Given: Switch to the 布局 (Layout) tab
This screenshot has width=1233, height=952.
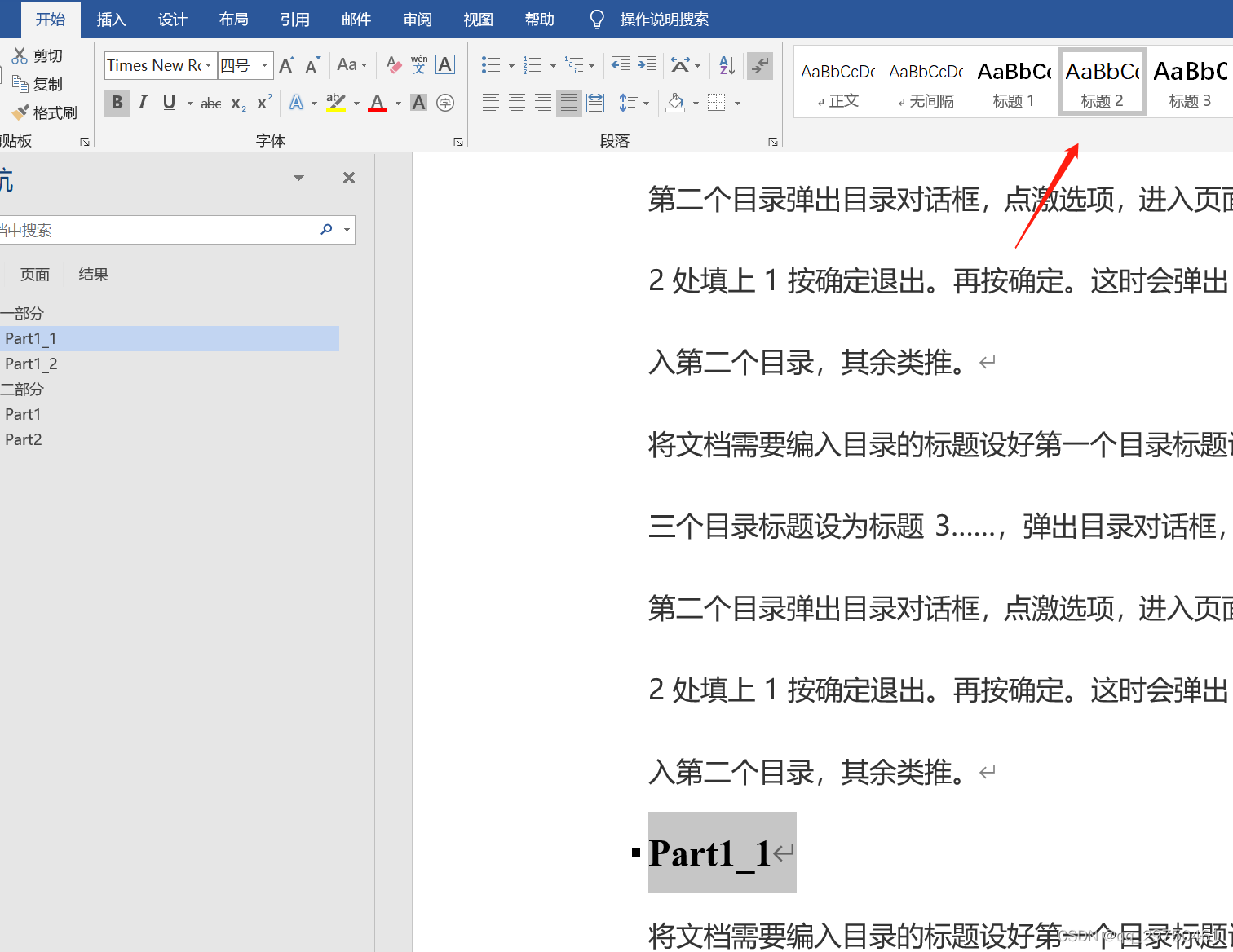Looking at the screenshot, I should click(234, 20).
